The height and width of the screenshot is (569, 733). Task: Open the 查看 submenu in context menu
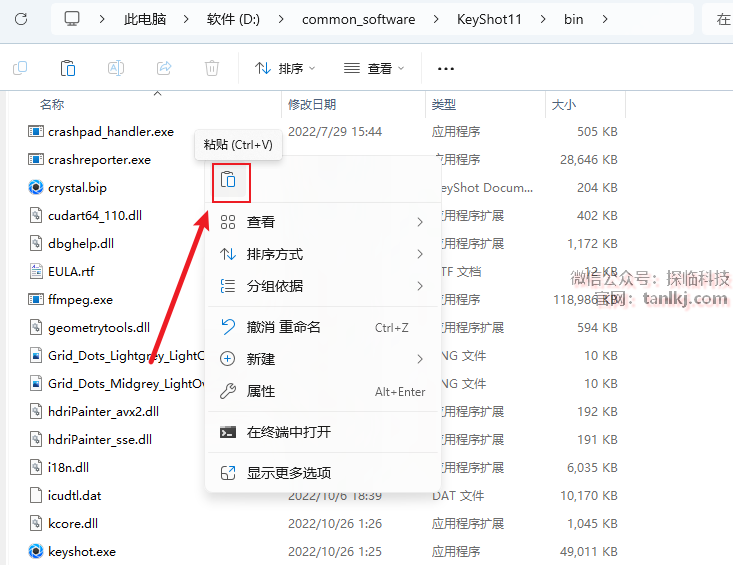coord(323,222)
